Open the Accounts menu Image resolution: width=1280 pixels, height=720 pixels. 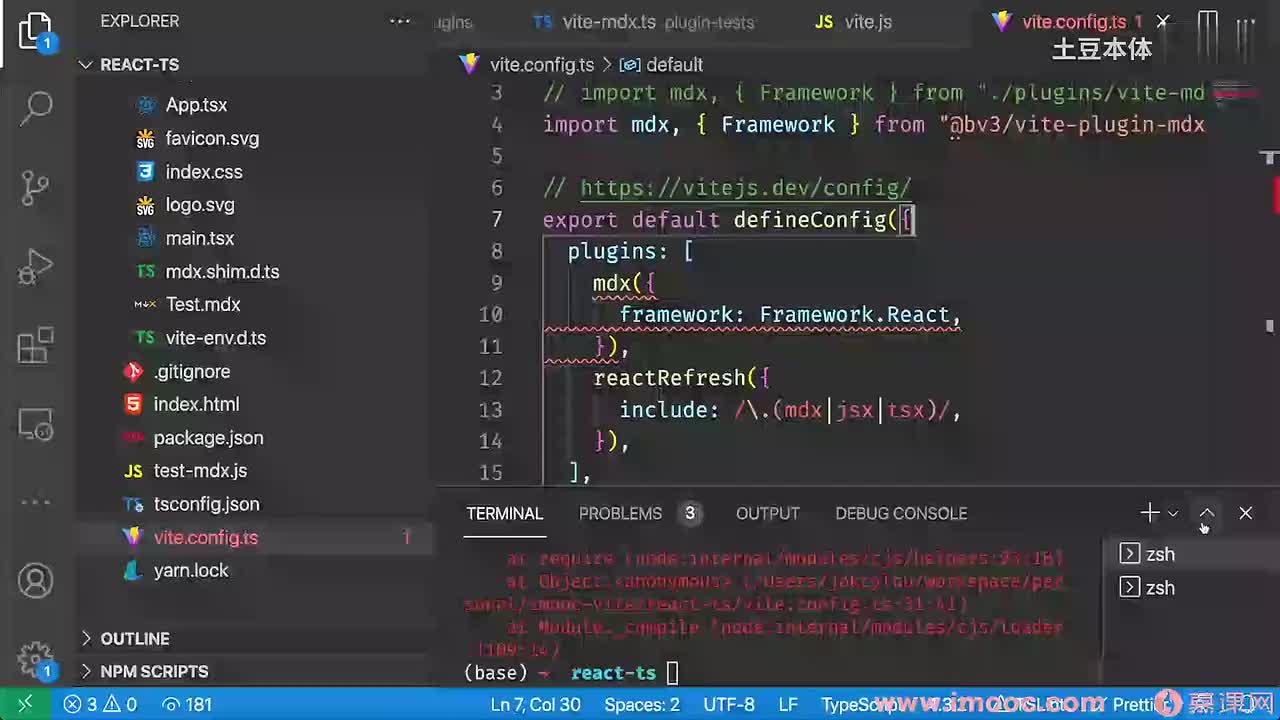tap(36, 581)
